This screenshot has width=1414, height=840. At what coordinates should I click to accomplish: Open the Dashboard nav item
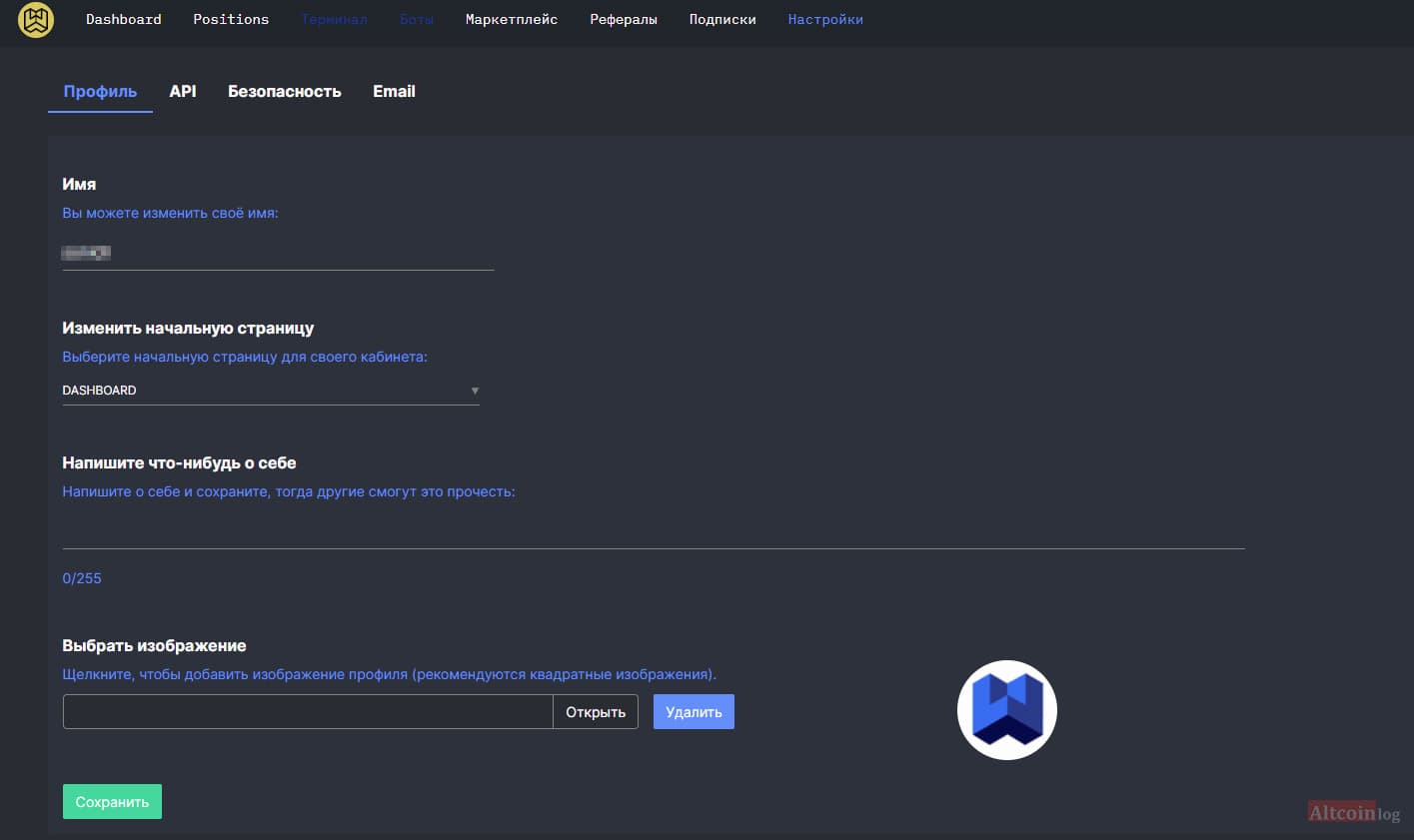point(124,19)
